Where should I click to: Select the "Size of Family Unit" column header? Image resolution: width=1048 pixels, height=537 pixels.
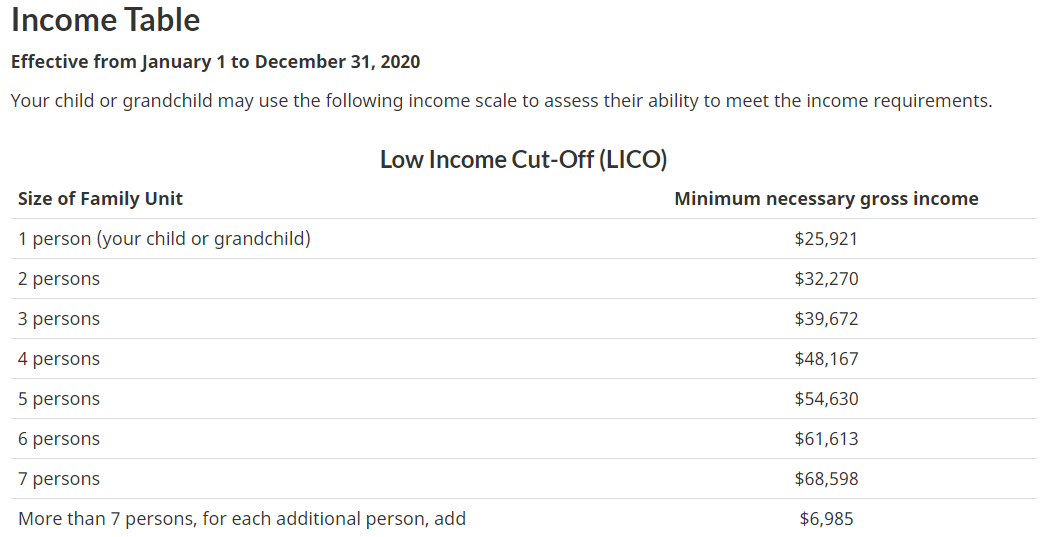click(x=100, y=198)
